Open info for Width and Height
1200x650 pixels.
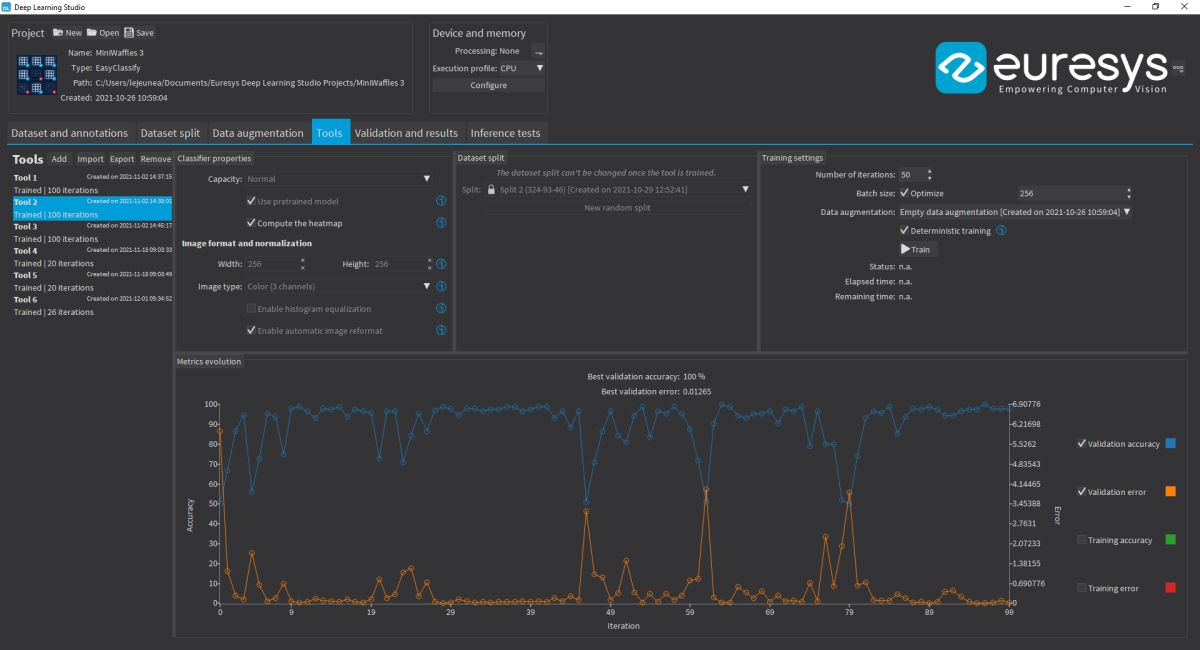click(441, 264)
